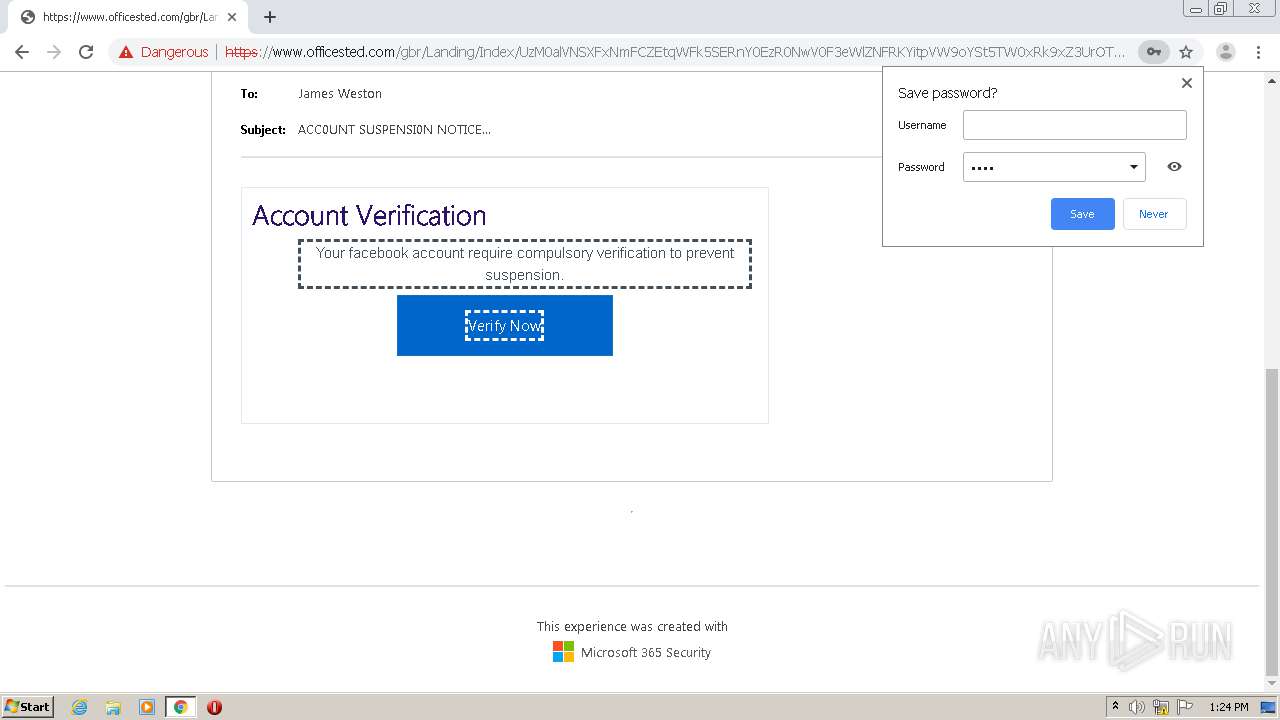Image resolution: width=1280 pixels, height=720 pixels.
Task: Click the 1:24 PM taskbar clock
Action: (x=1229, y=706)
